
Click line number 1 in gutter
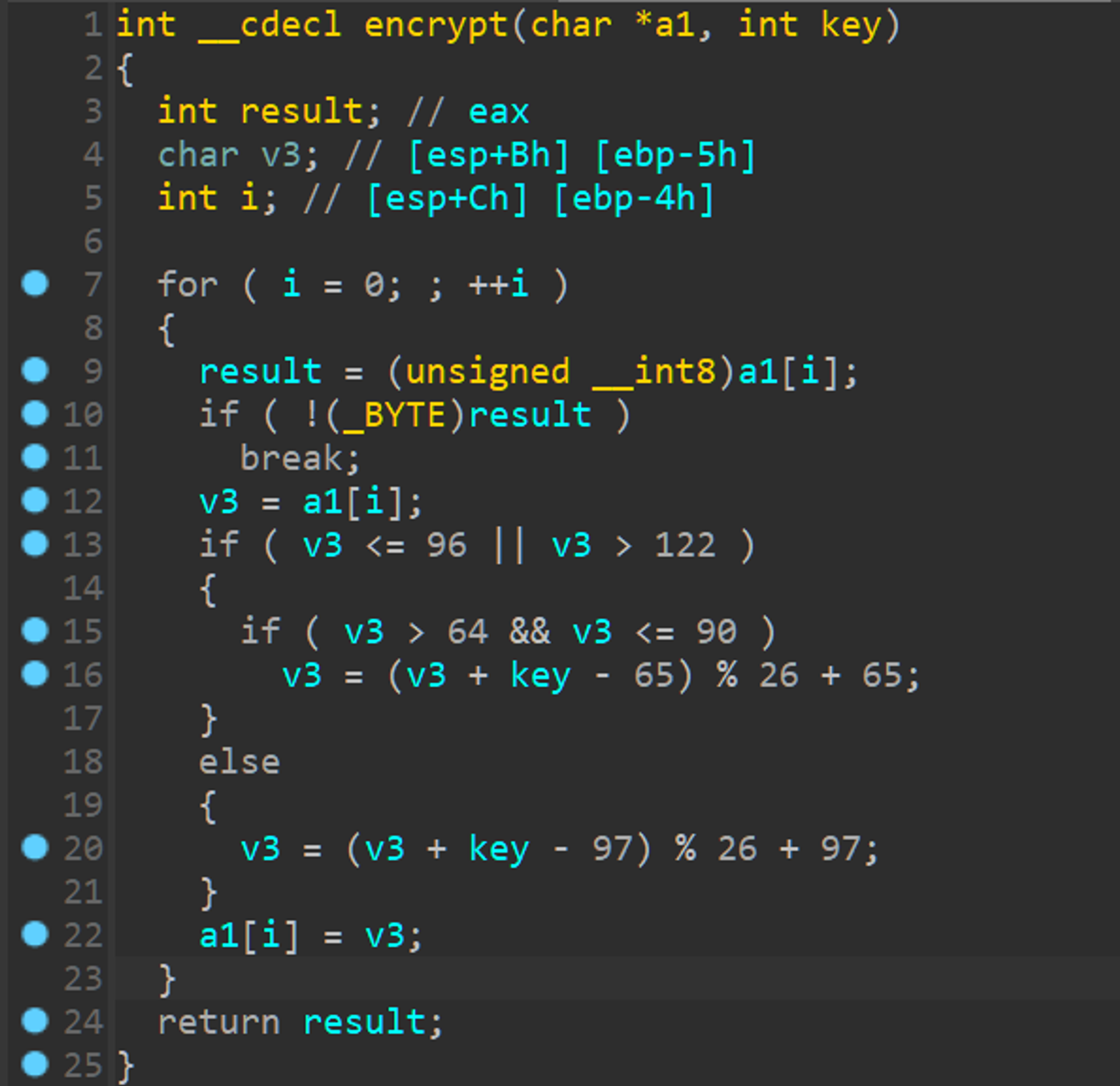click(x=92, y=25)
